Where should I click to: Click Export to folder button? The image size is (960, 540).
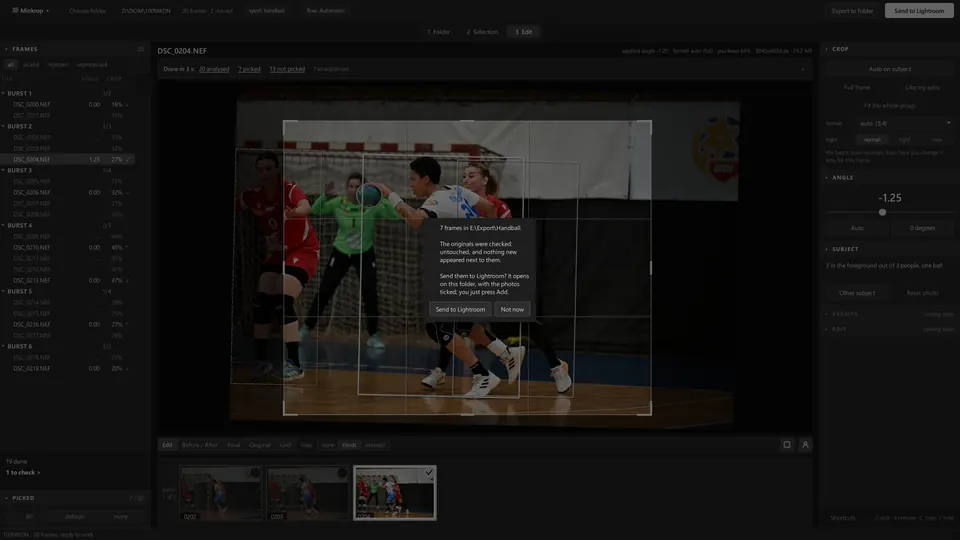[852, 10]
